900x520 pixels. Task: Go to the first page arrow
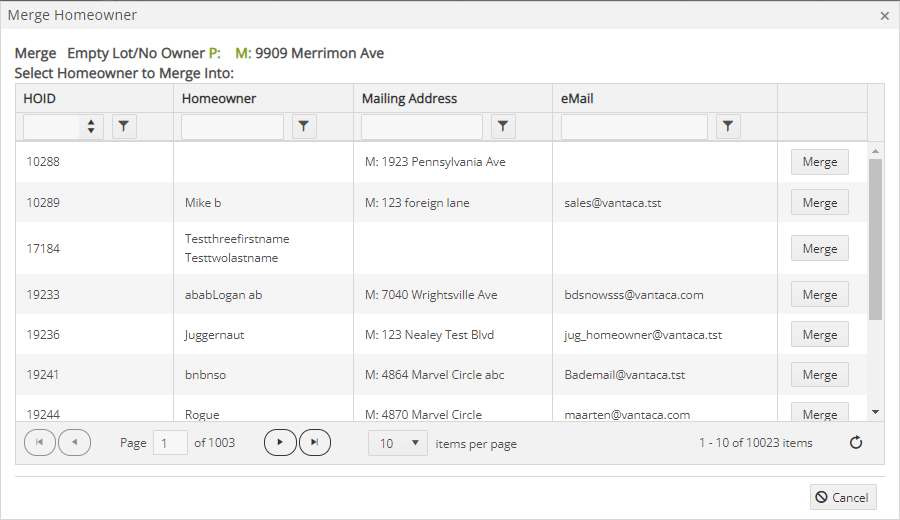click(x=40, y=443)
